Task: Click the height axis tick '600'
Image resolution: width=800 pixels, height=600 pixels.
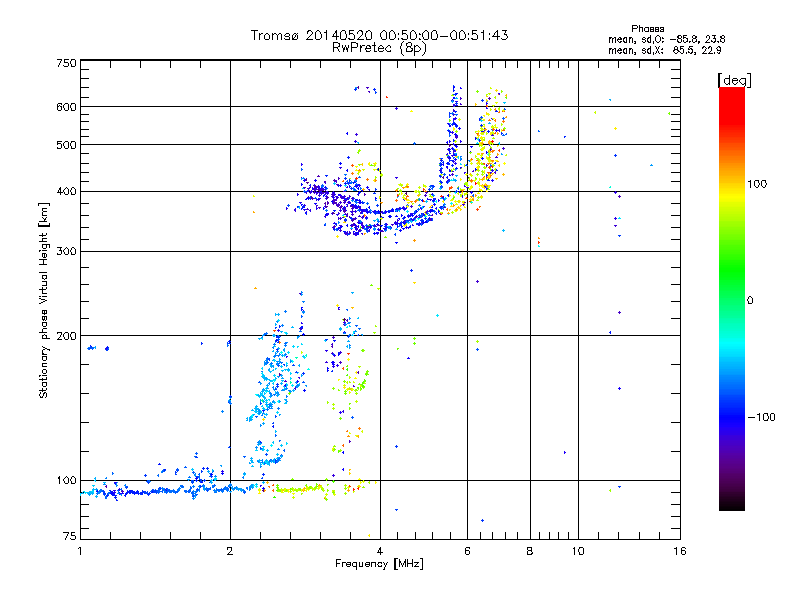Action: click(x=66, y=107)
